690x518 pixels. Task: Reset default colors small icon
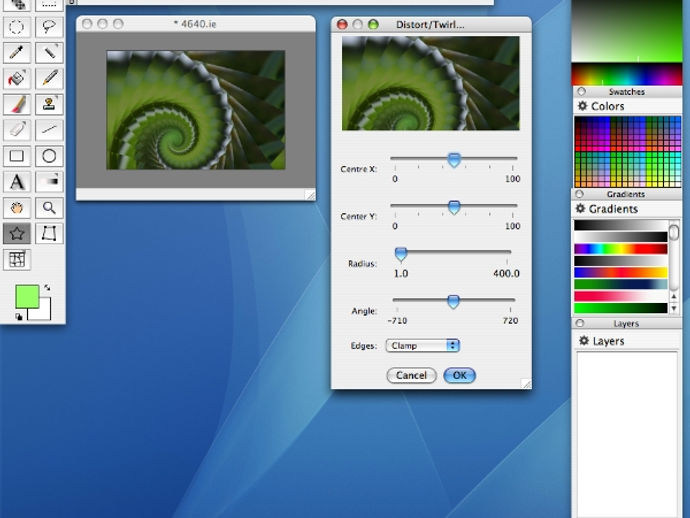[x=18, y=316]
